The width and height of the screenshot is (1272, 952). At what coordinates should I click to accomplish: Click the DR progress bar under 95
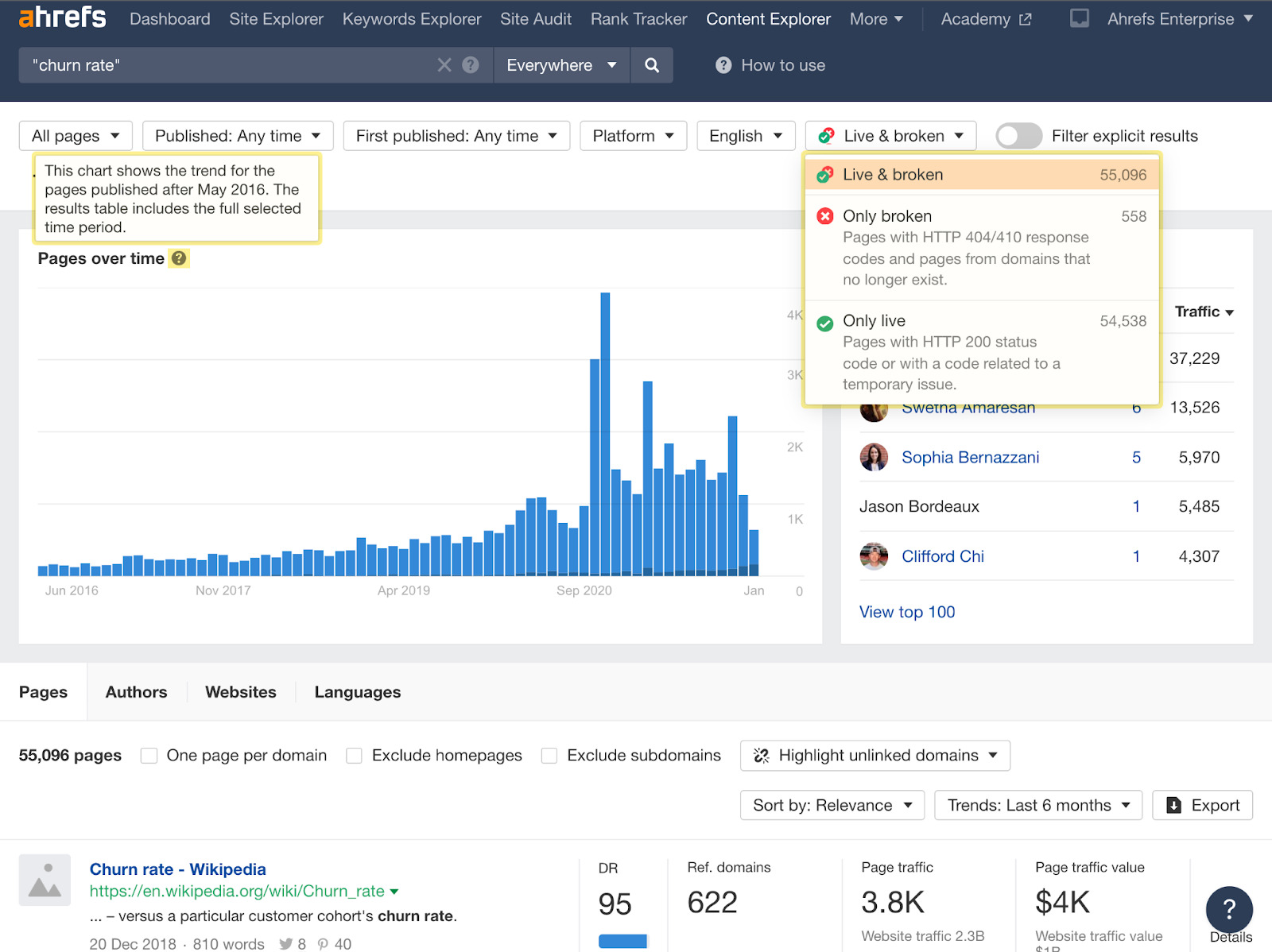622,941
